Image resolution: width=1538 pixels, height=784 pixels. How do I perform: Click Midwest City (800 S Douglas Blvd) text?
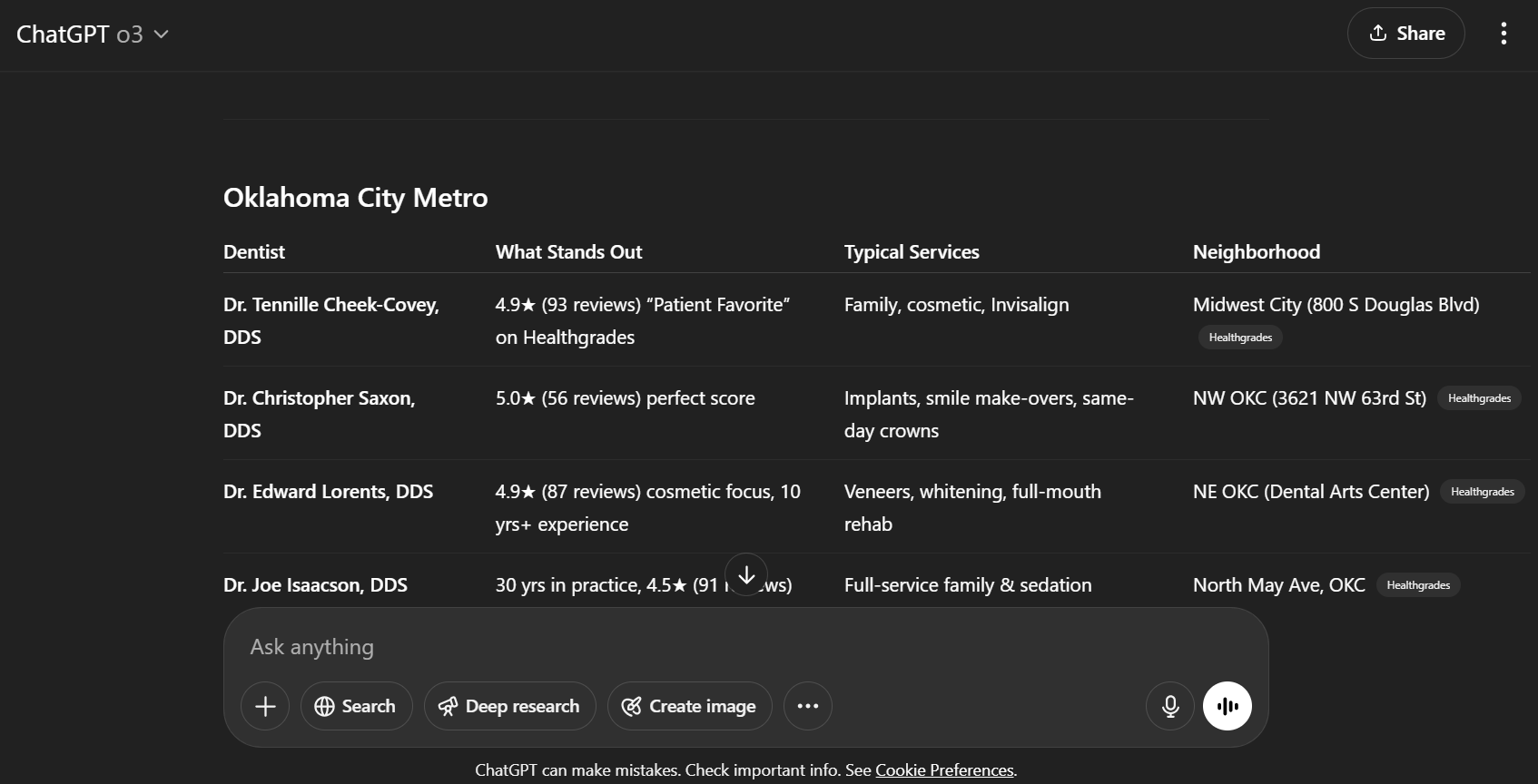(1336, 305)
